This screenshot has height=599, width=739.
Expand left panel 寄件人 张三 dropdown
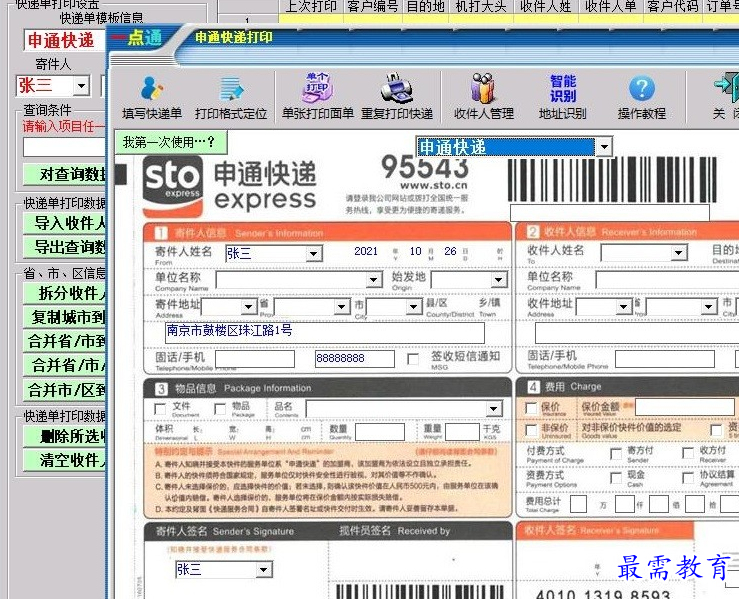pyautogui.click(x=81, y=86)
